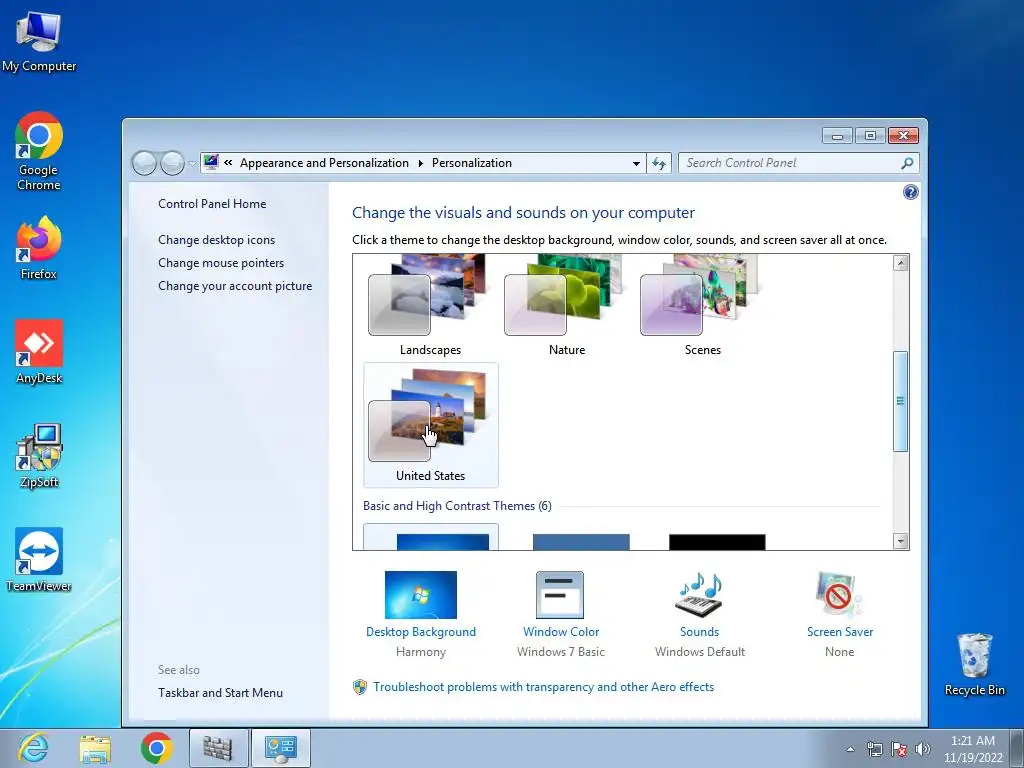Open Desktop Background icon
The image size is (1024, 768).
[x=421, y=595]
